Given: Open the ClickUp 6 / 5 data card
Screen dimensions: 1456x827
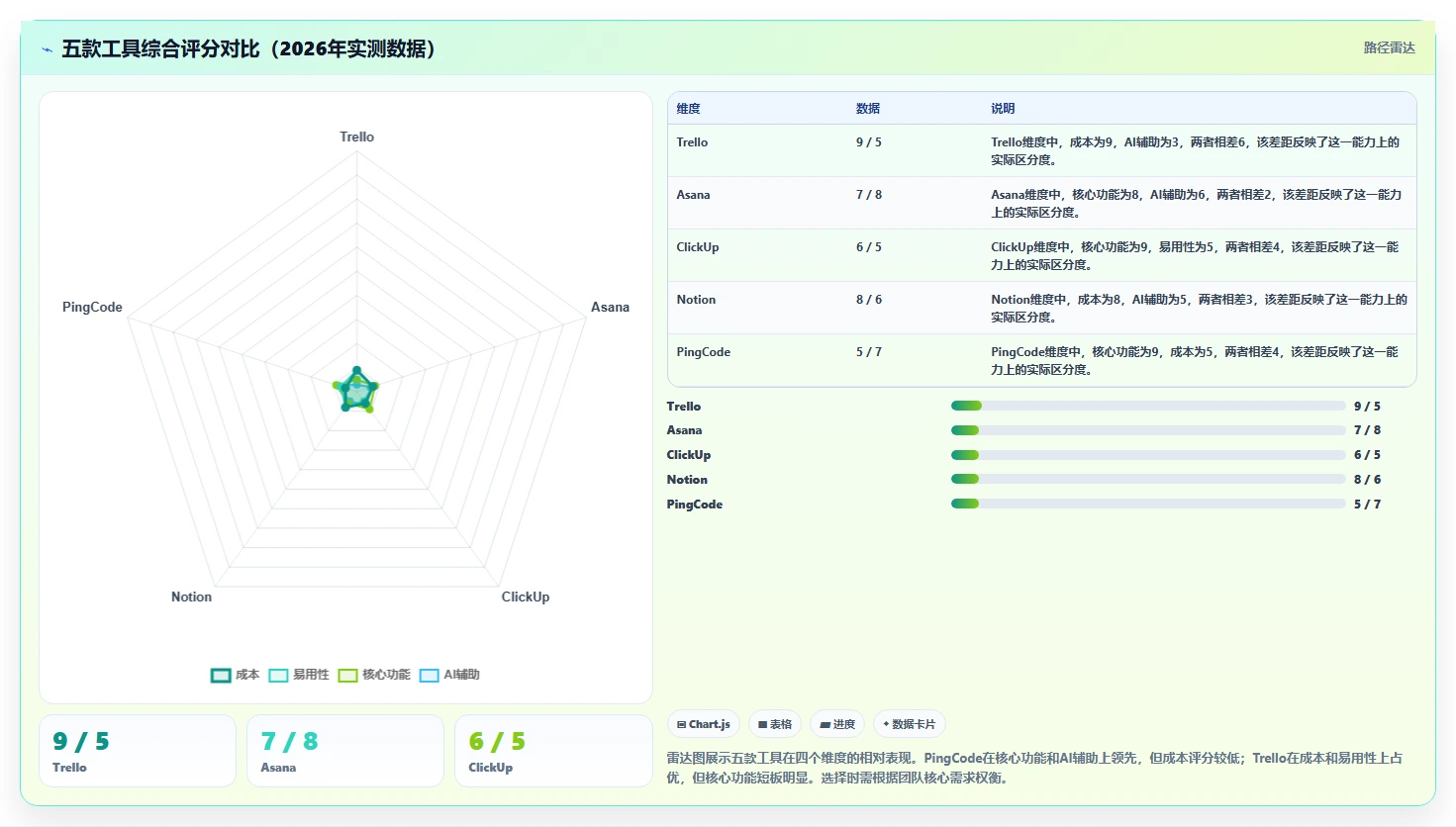Looking at the screenshot, I should pyautogui.click(x=553, y=751).
